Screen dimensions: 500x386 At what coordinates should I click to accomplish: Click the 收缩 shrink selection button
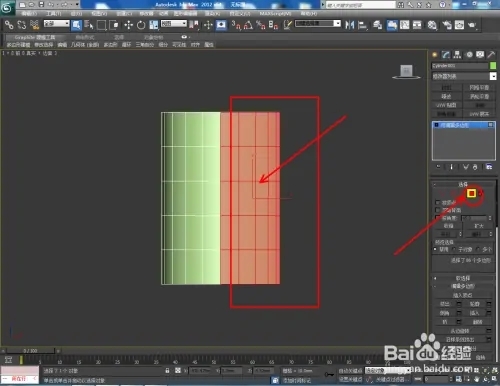click(x=448, y=226)
